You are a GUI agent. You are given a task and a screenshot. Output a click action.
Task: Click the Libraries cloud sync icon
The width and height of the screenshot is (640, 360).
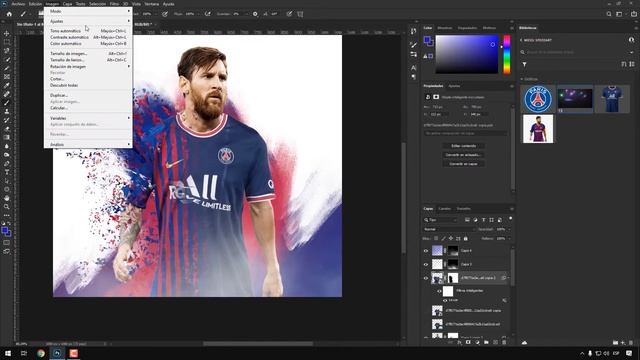point(524,342)
